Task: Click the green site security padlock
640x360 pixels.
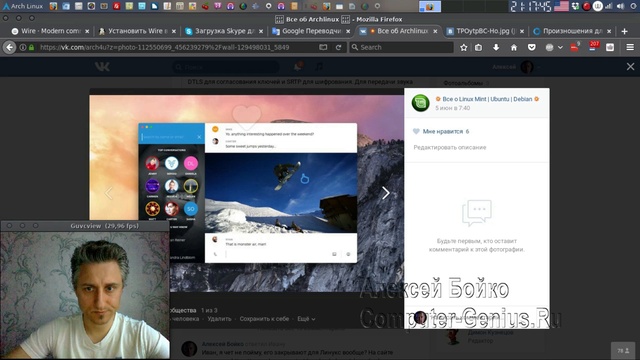Action: click(x=31, y=47)
